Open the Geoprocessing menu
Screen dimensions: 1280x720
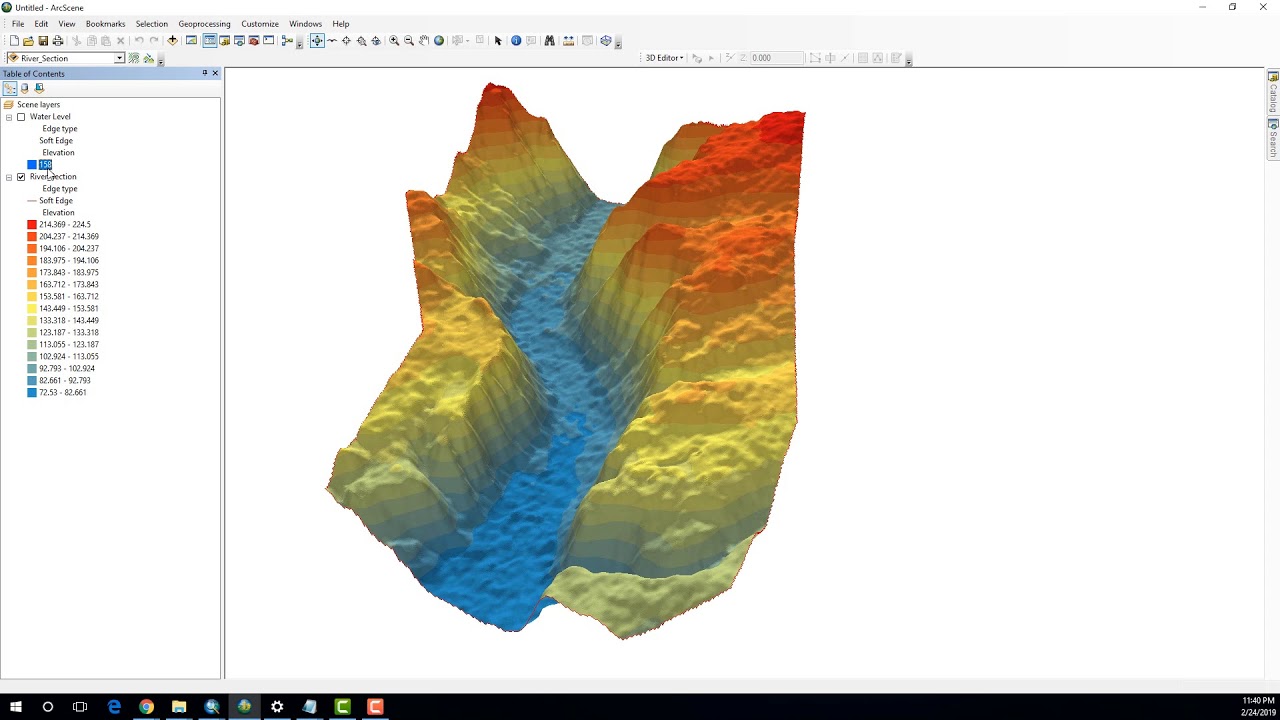pos(204,24)
